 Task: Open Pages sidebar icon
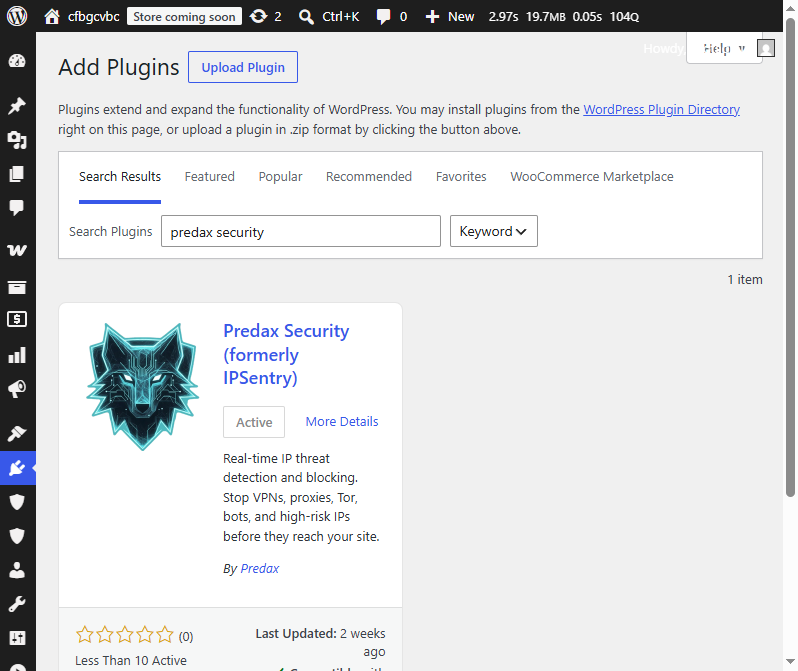17,174
